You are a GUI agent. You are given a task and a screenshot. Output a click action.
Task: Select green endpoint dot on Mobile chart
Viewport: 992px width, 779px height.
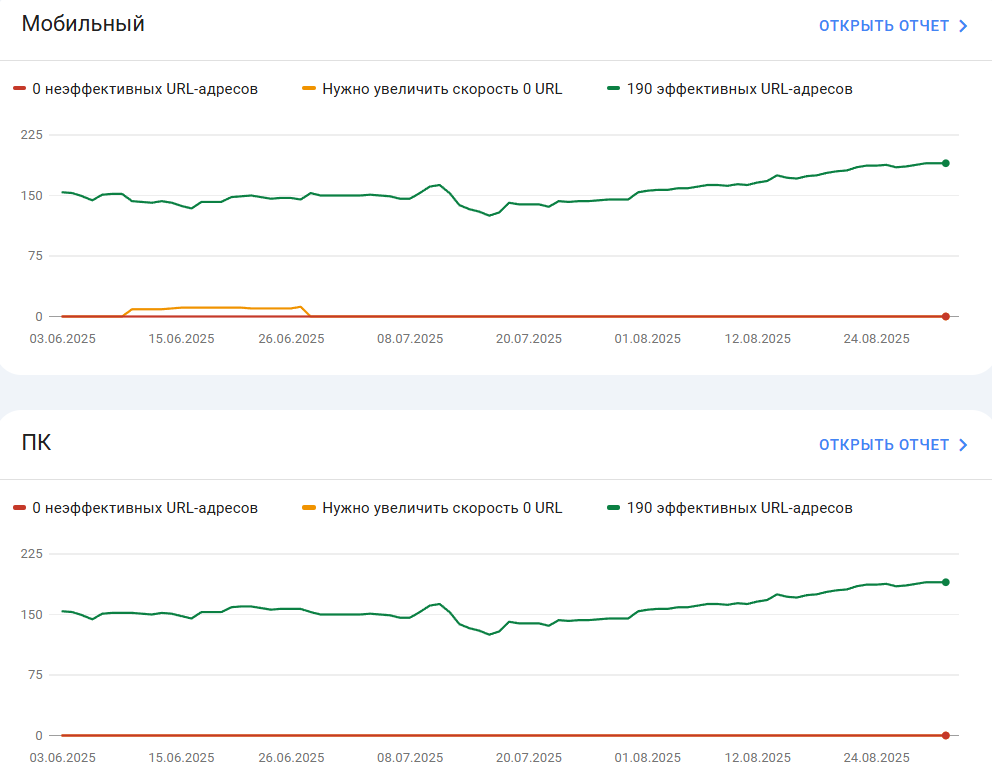point(945,163)
